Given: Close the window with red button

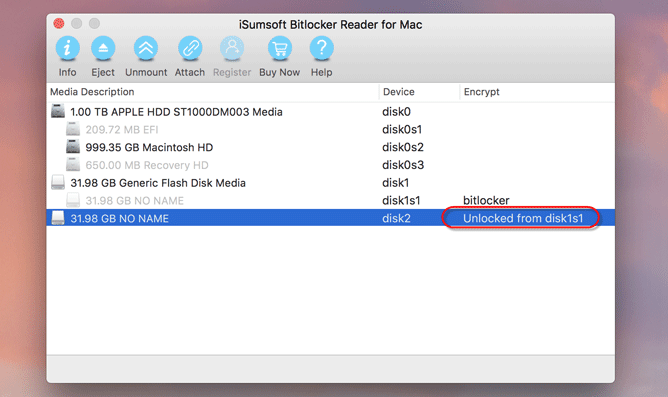Looking at the screenshot, I should 59,23.
